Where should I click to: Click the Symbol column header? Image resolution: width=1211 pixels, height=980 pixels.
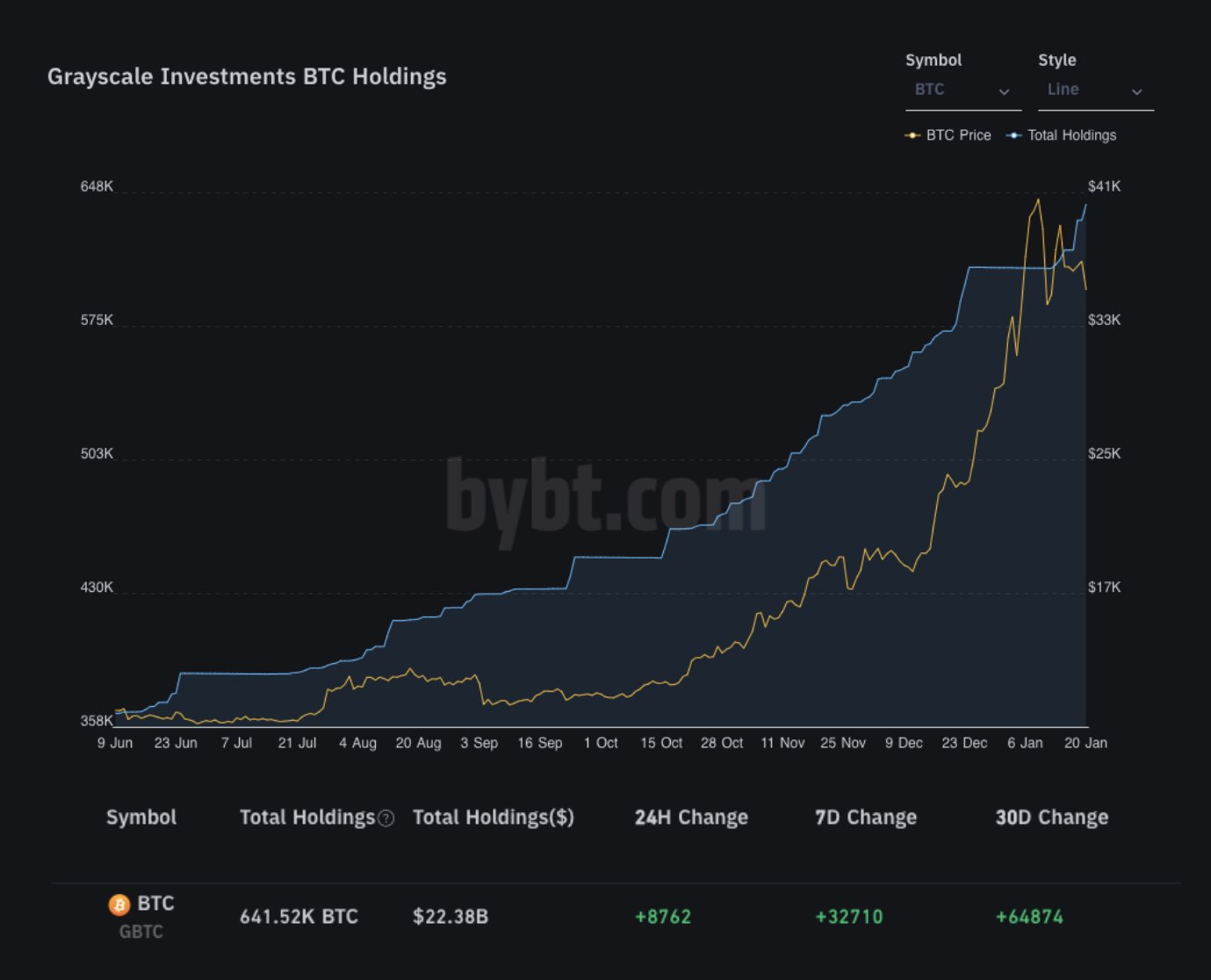click(141, 818)
